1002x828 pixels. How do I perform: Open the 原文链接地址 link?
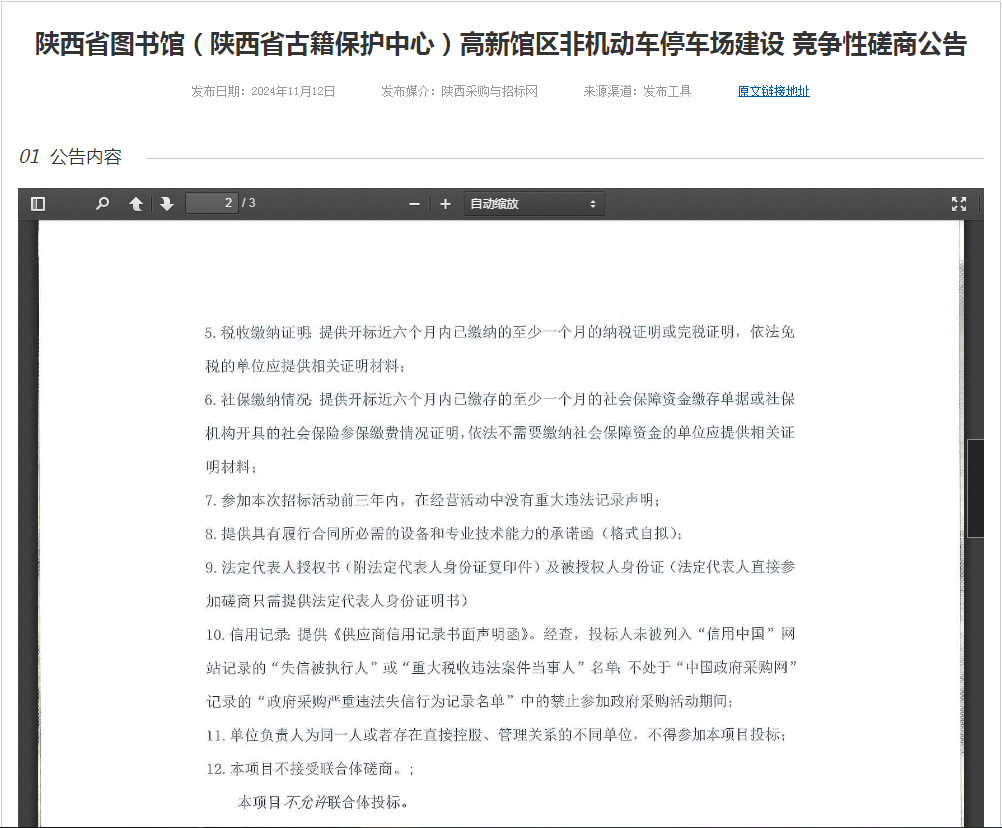click(773, 91)
